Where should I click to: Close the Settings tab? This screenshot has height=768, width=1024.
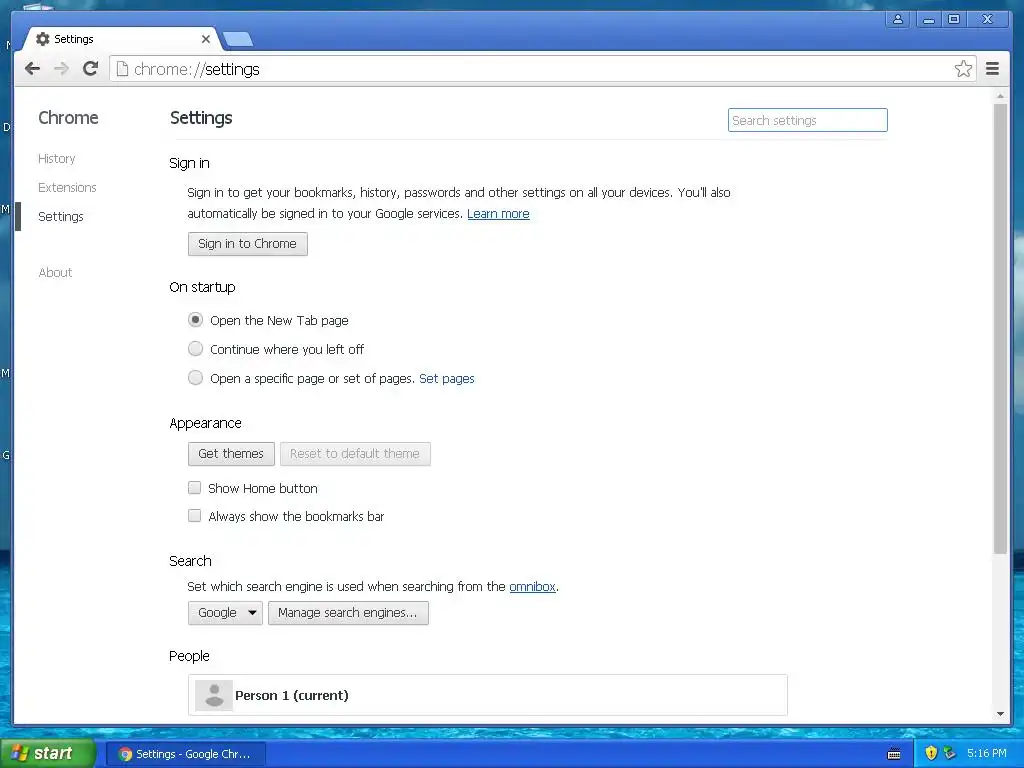tap(206, 39)
